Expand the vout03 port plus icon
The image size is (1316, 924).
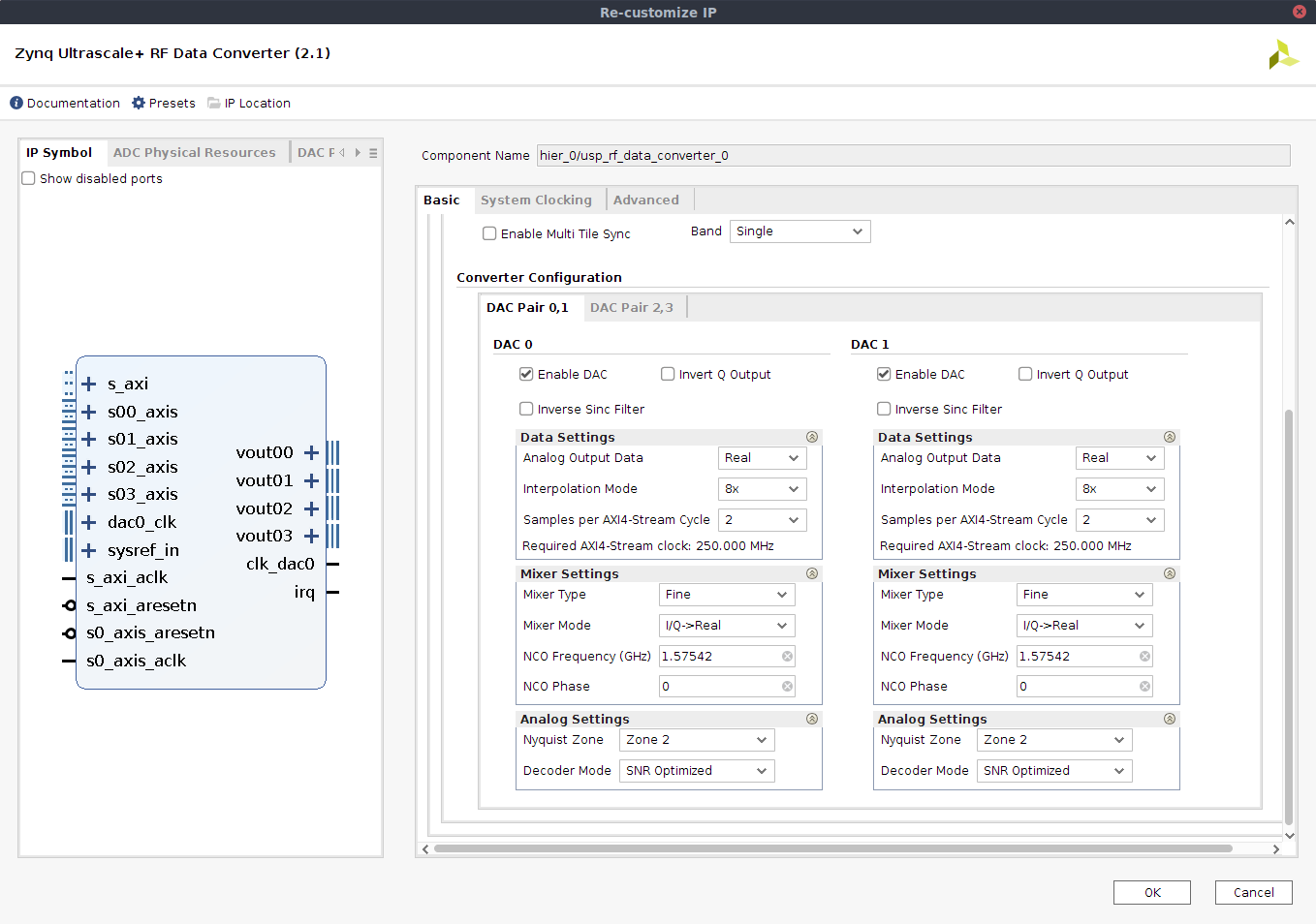311,536
